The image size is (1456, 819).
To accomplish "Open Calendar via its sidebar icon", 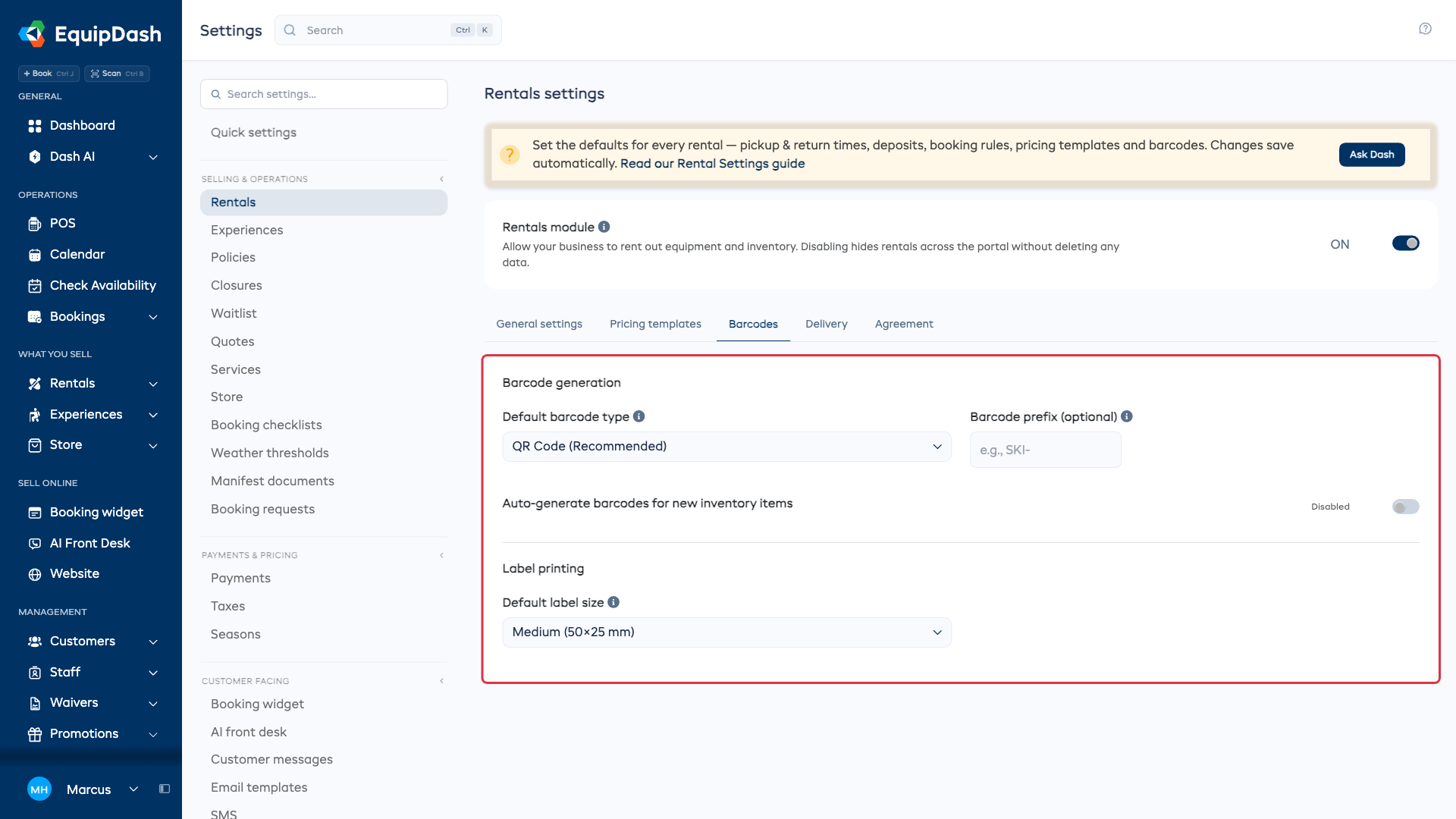I will pyautogui.click(x=35, y=255).
